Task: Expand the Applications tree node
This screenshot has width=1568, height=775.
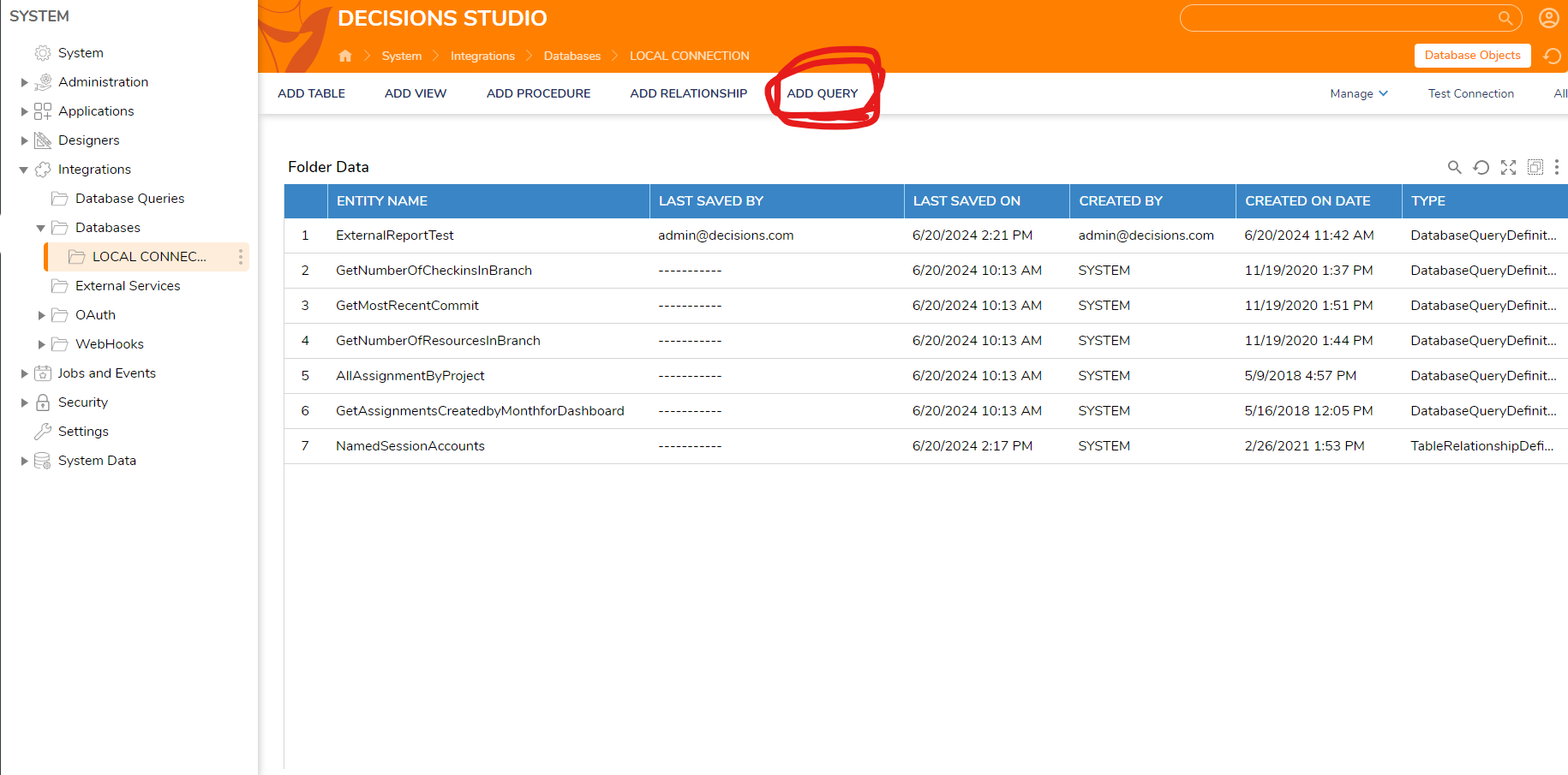Action: tap(24, 111)
